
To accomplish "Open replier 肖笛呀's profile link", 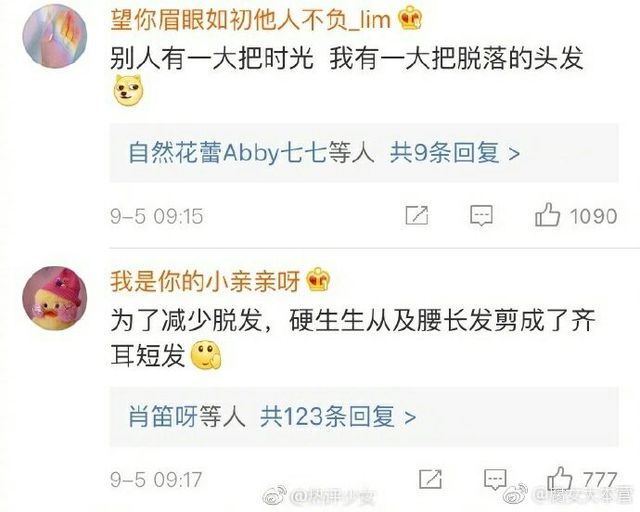I will (x=162, y=416).
